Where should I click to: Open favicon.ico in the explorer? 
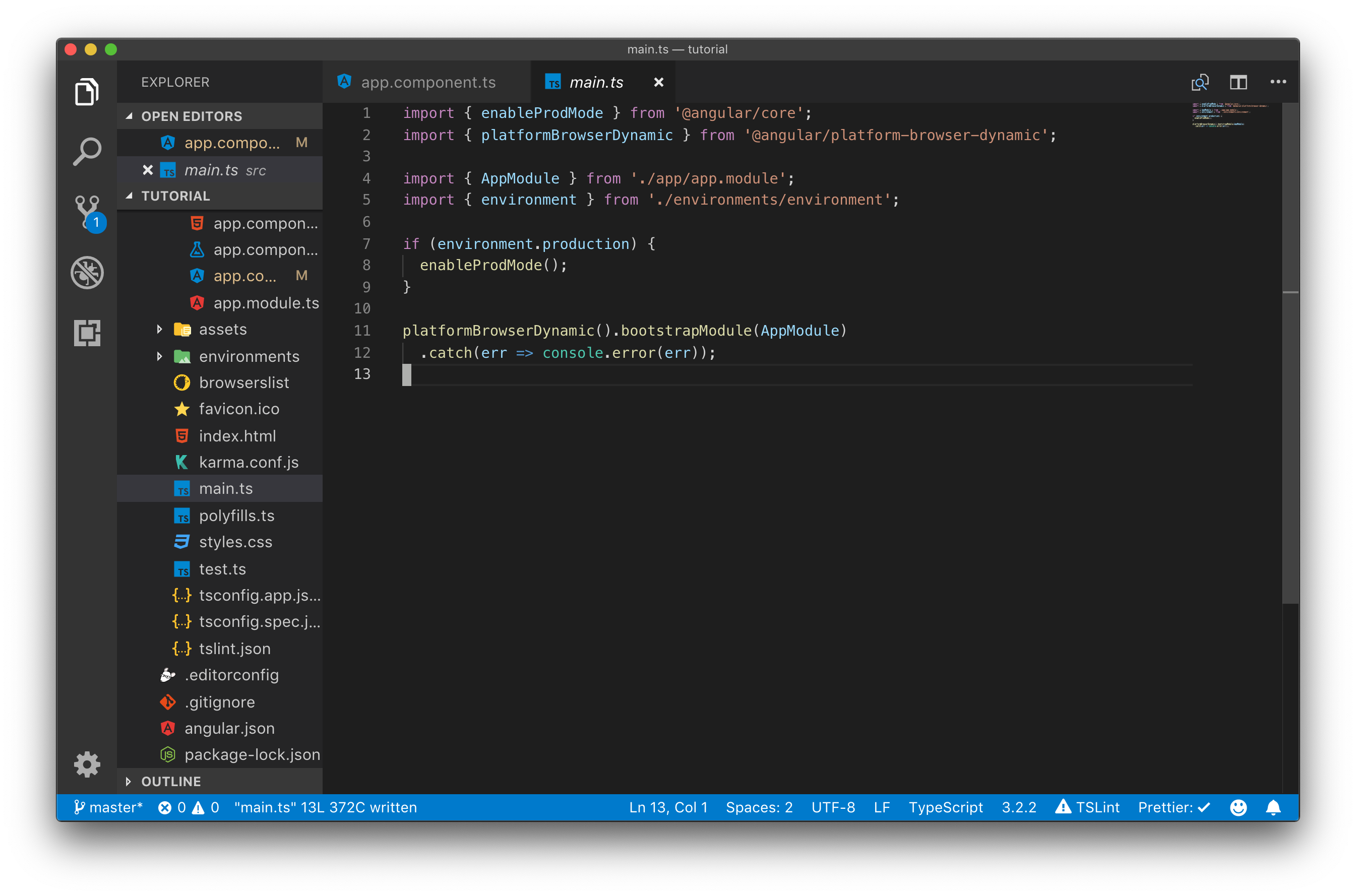[x=220, y=409]
